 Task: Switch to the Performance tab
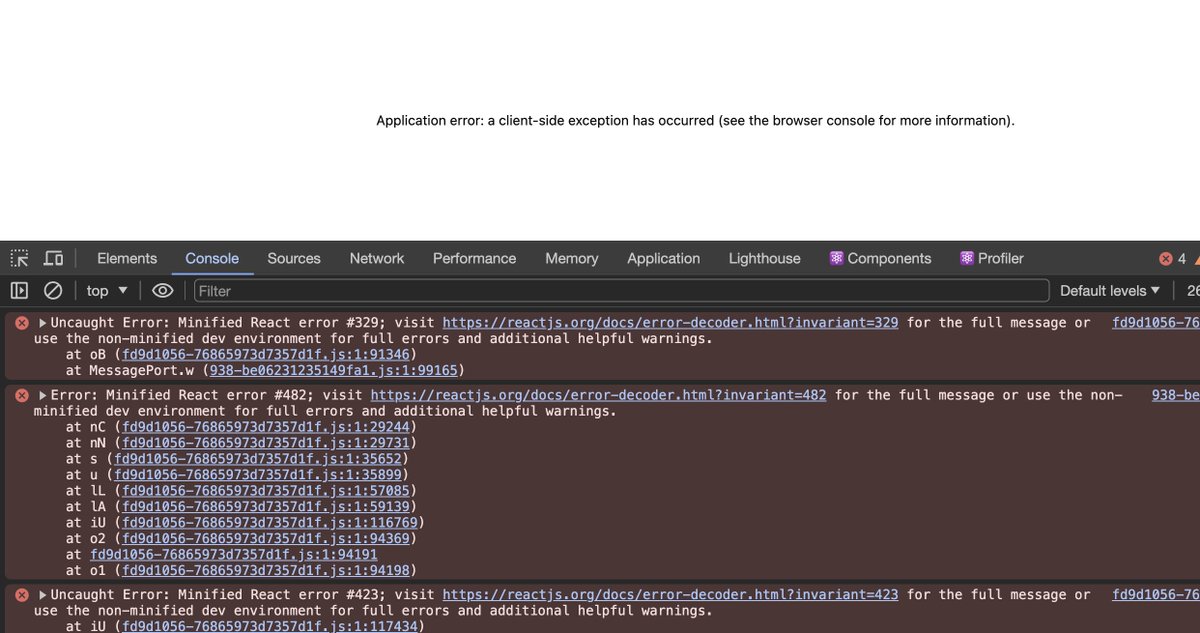[x=474, y=258]
